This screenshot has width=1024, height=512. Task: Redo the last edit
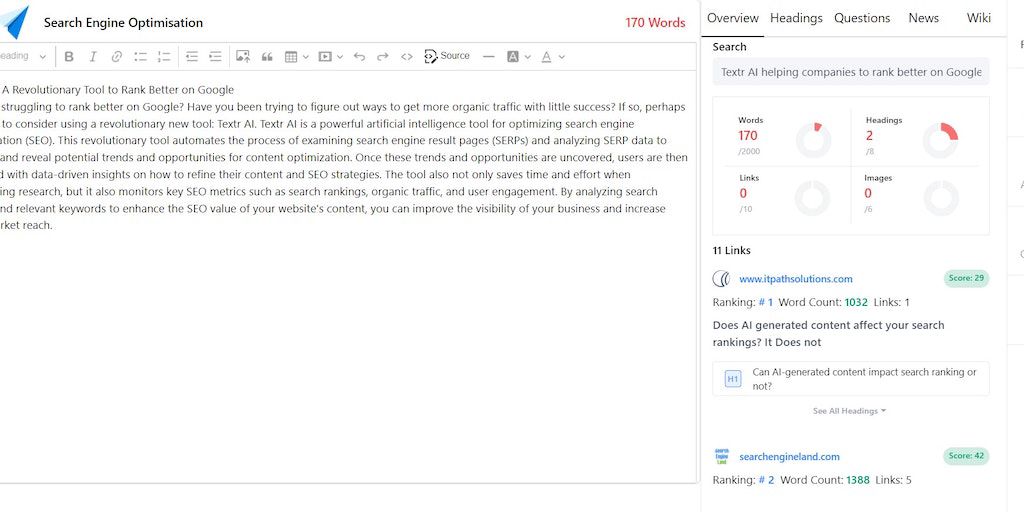point(383,57)
